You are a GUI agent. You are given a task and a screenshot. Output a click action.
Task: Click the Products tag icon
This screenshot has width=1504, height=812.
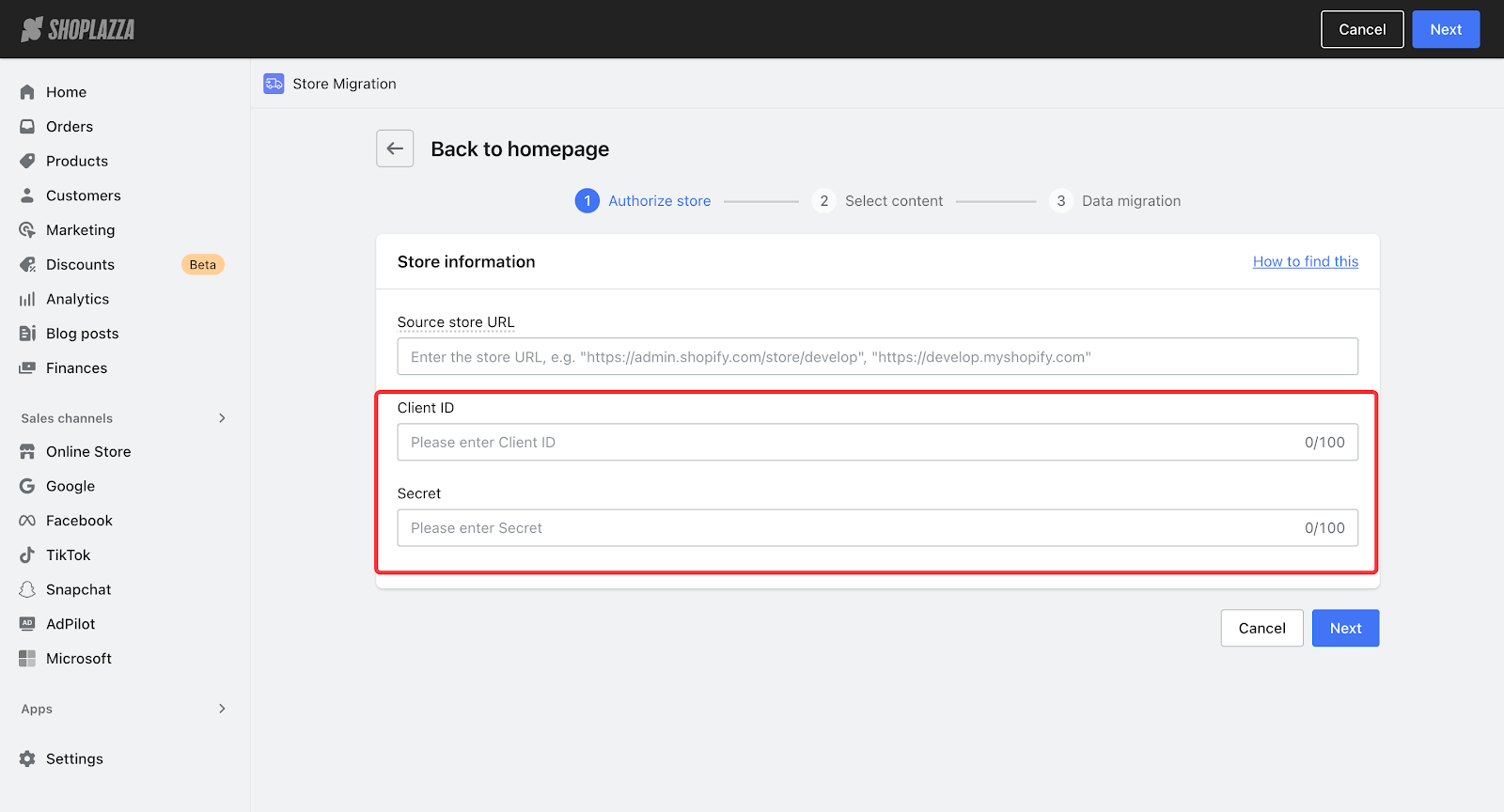point(27,161)
